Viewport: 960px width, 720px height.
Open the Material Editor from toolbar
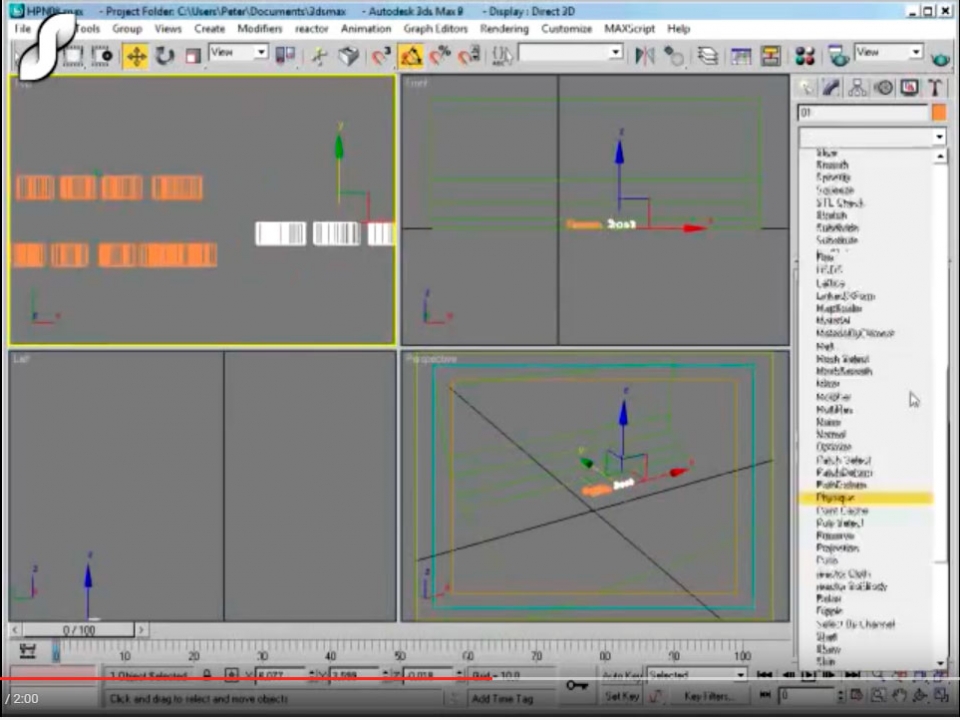[805, 56]
